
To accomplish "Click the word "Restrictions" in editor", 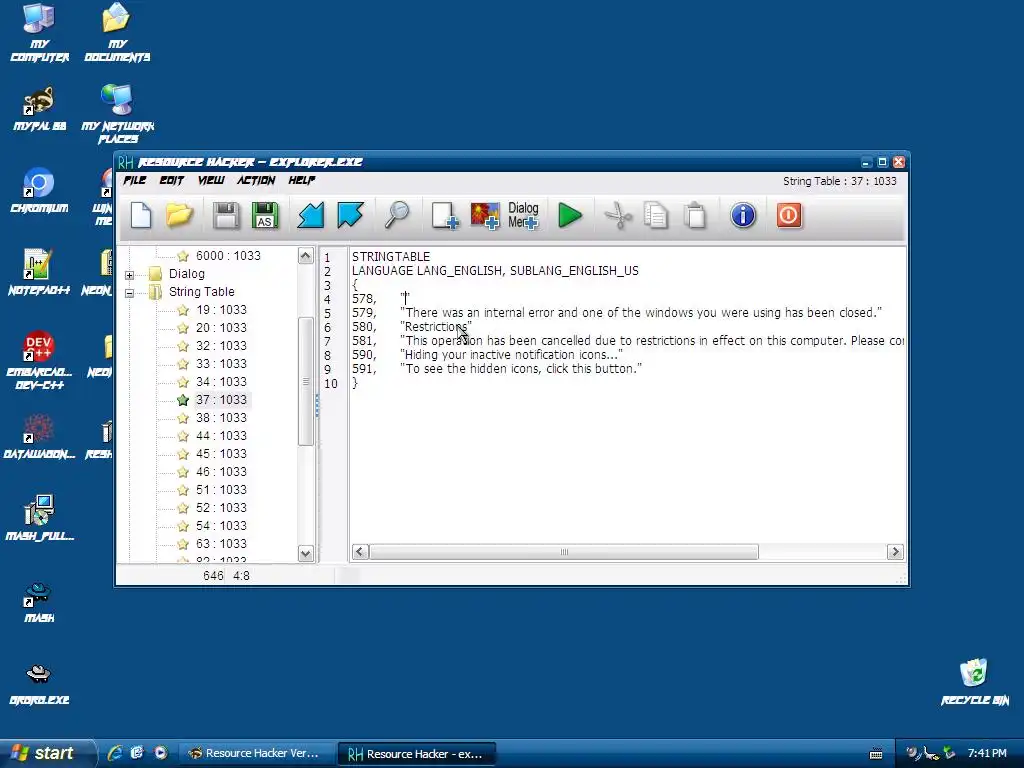I will (436, 327).
